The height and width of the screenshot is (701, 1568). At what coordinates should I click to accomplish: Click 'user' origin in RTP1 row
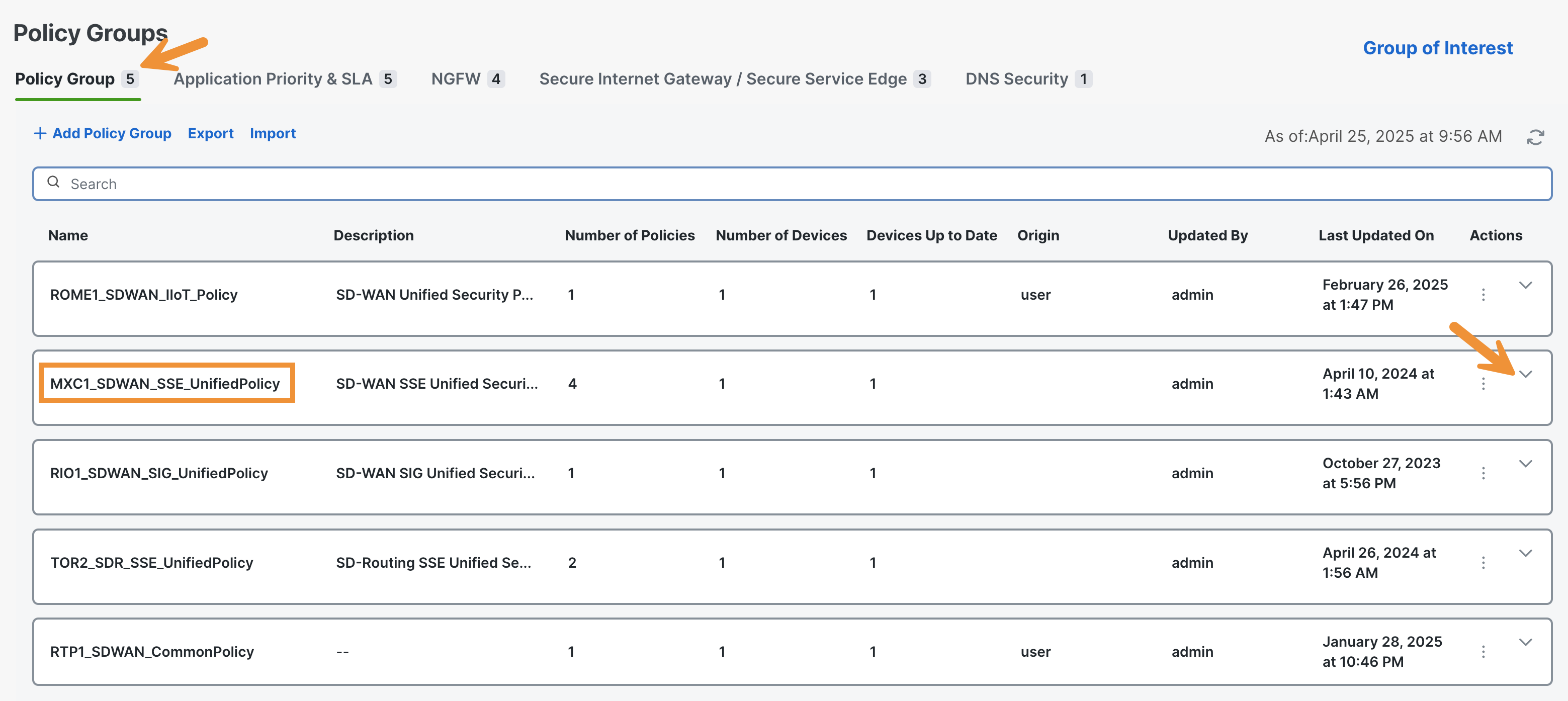click(x=1035, y=652)
